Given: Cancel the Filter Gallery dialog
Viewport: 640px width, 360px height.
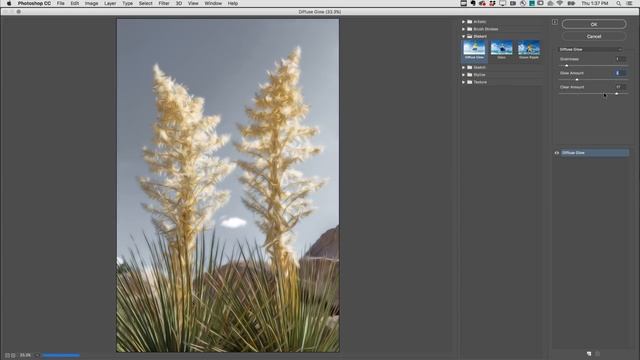Looking at the screenshot, I should (594, 36).
